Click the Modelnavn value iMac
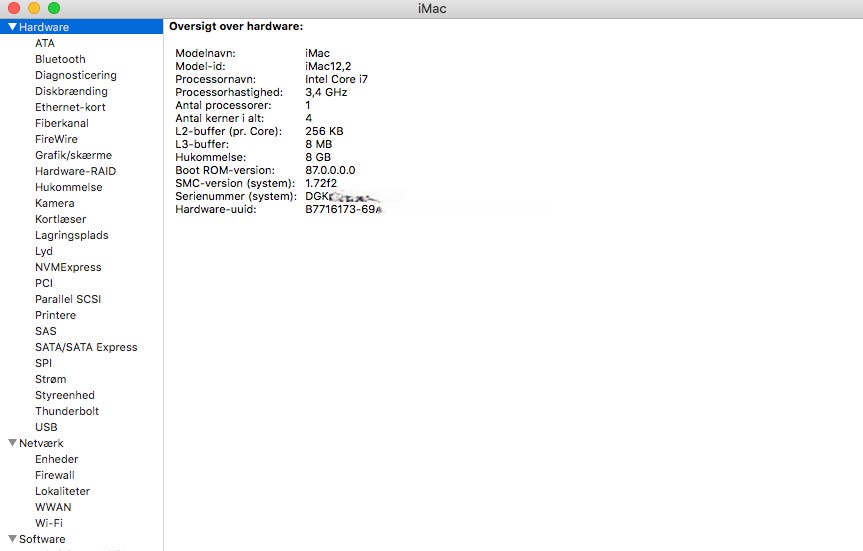863x551 pixels. (x=318, y=53)
